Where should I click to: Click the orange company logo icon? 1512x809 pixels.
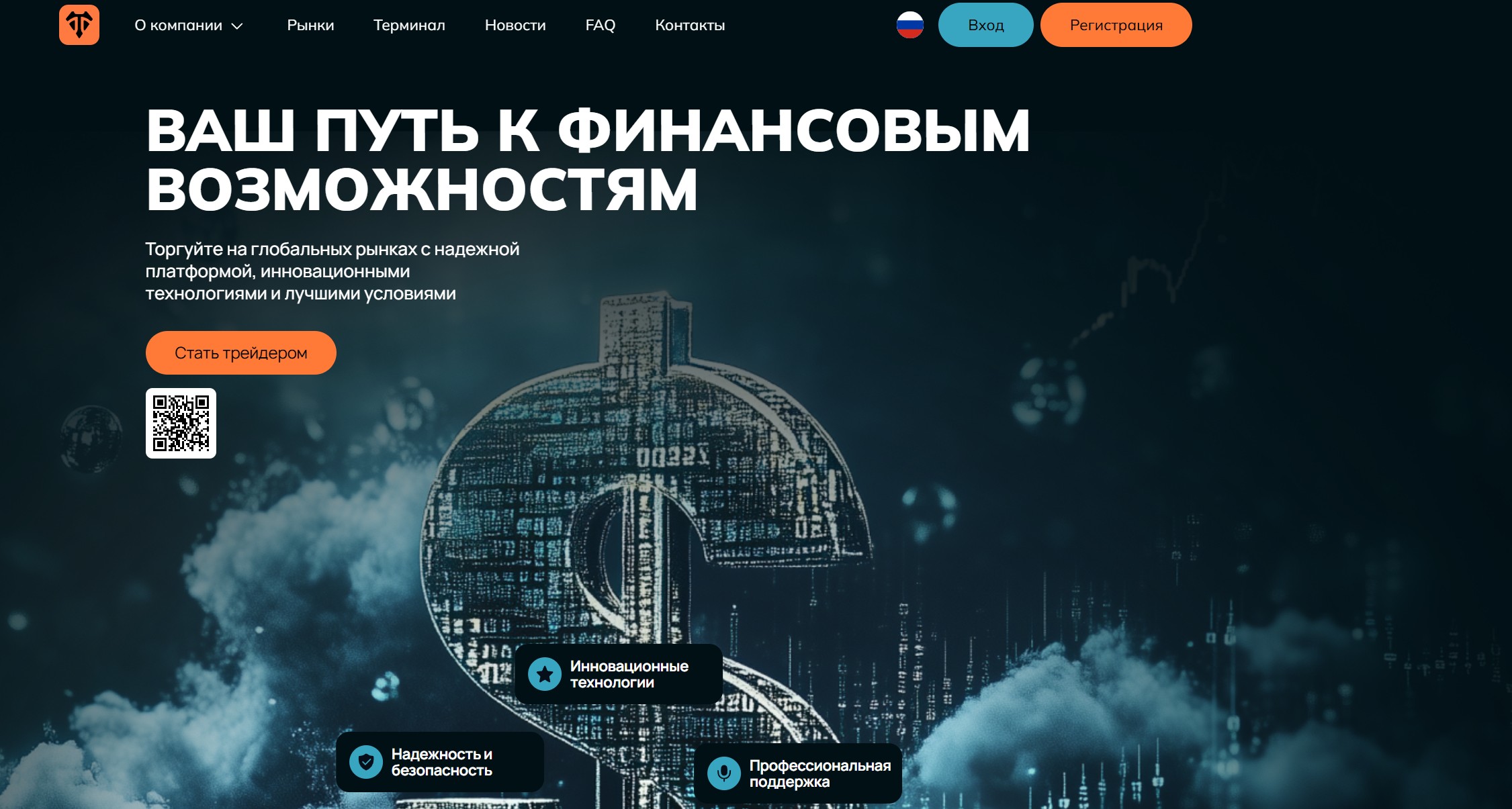click(79, 25)
